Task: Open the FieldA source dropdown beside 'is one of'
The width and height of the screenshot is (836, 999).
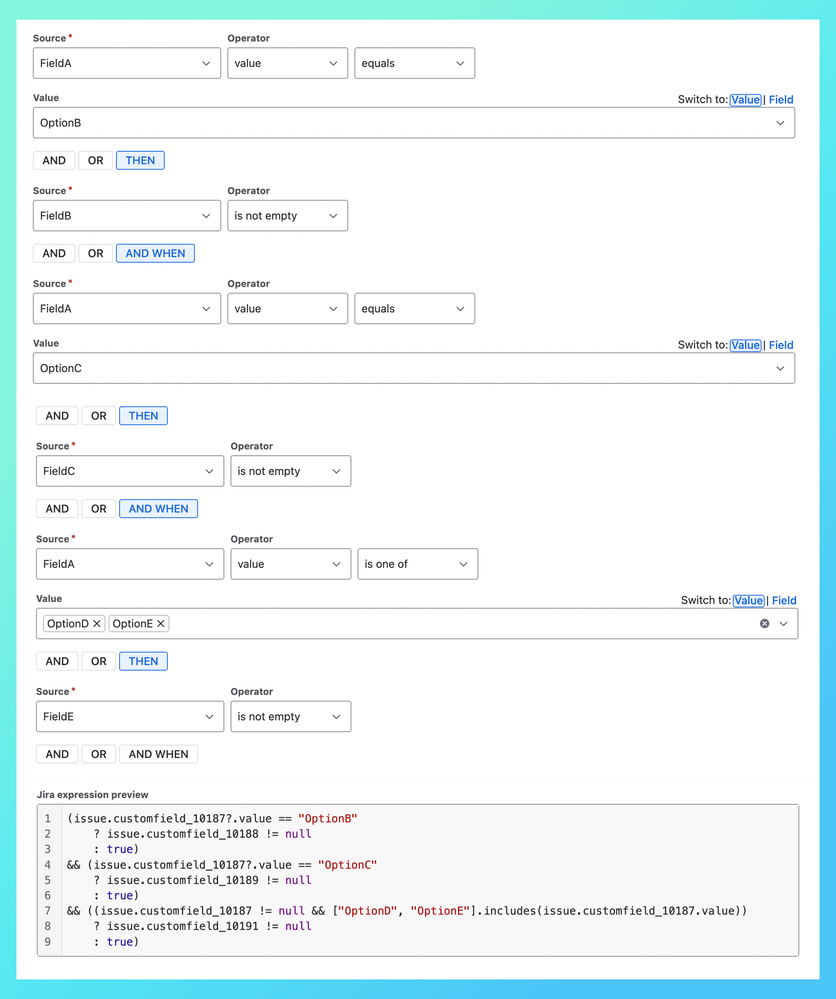Action: [130, 564]
